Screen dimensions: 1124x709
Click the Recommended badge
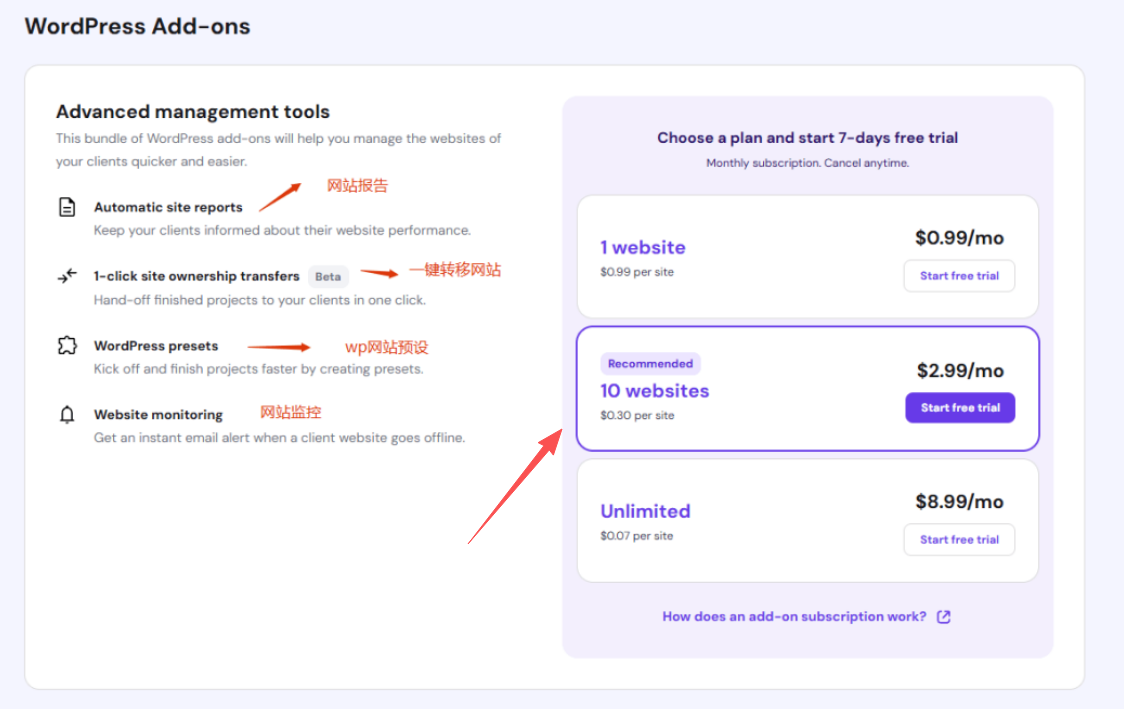pyautogui.click(x=650, y=363)
